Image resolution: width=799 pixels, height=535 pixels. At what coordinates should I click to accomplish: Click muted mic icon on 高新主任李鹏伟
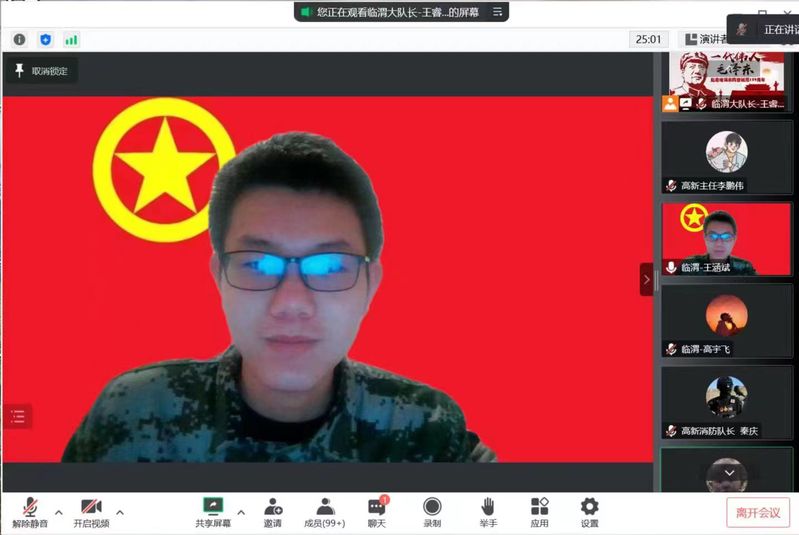[671, 185]
